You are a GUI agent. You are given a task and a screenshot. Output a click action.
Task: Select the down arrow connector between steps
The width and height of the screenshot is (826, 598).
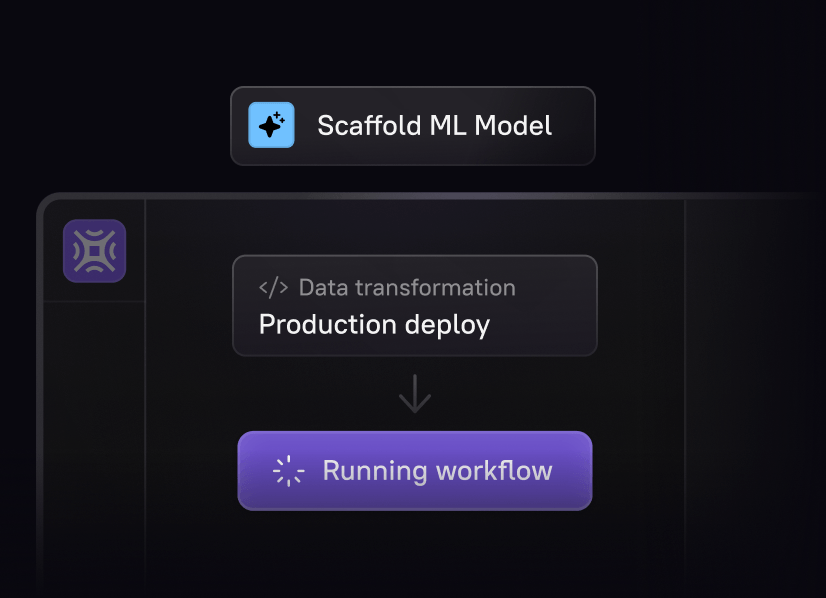(415, 394)
